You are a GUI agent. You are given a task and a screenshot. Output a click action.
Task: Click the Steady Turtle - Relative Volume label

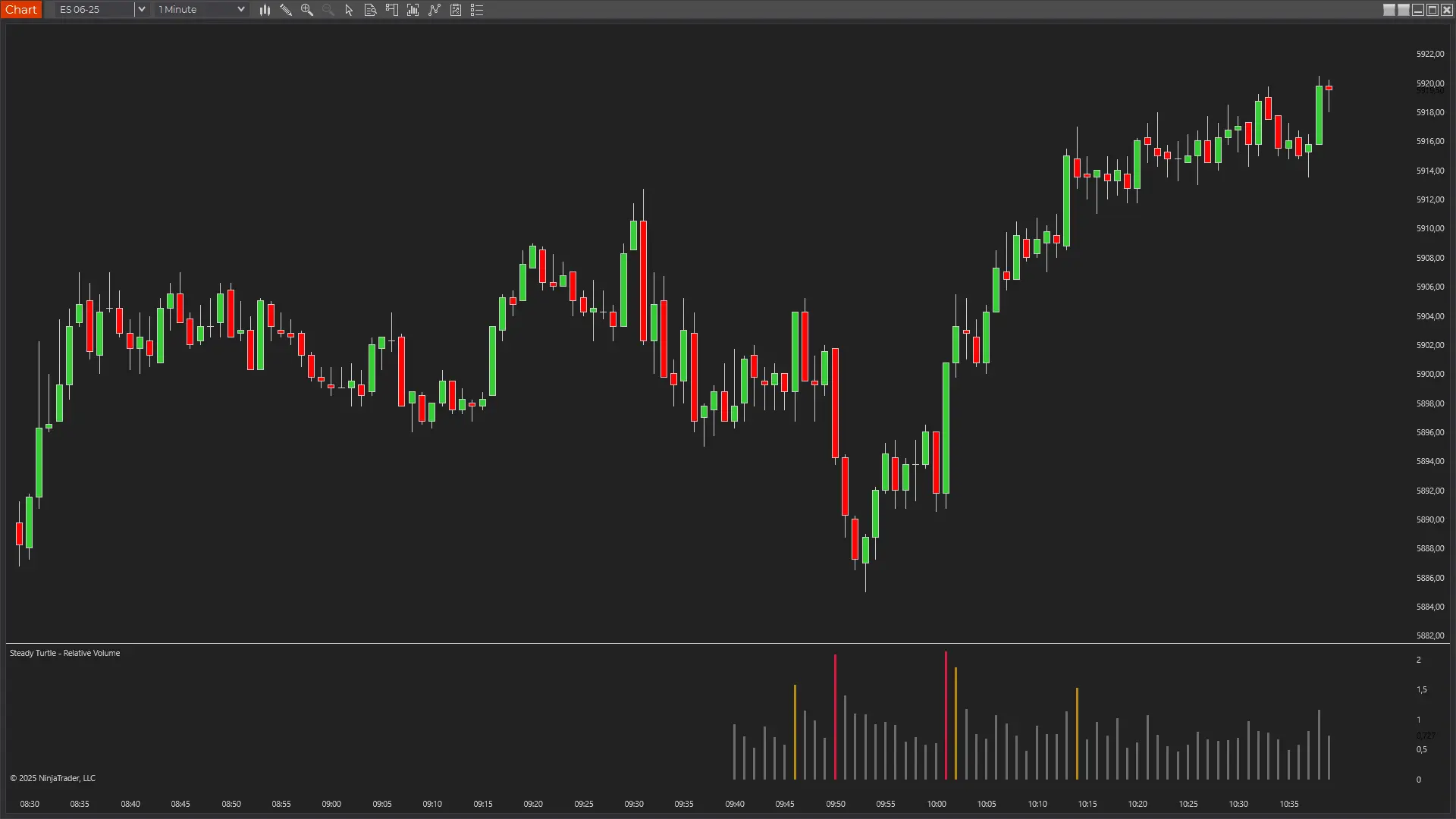[64, 653]
